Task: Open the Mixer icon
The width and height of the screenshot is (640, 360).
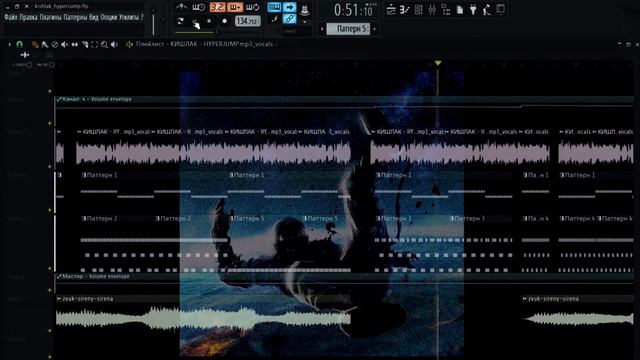Action: pyautogui.click(x=432, y=10)
